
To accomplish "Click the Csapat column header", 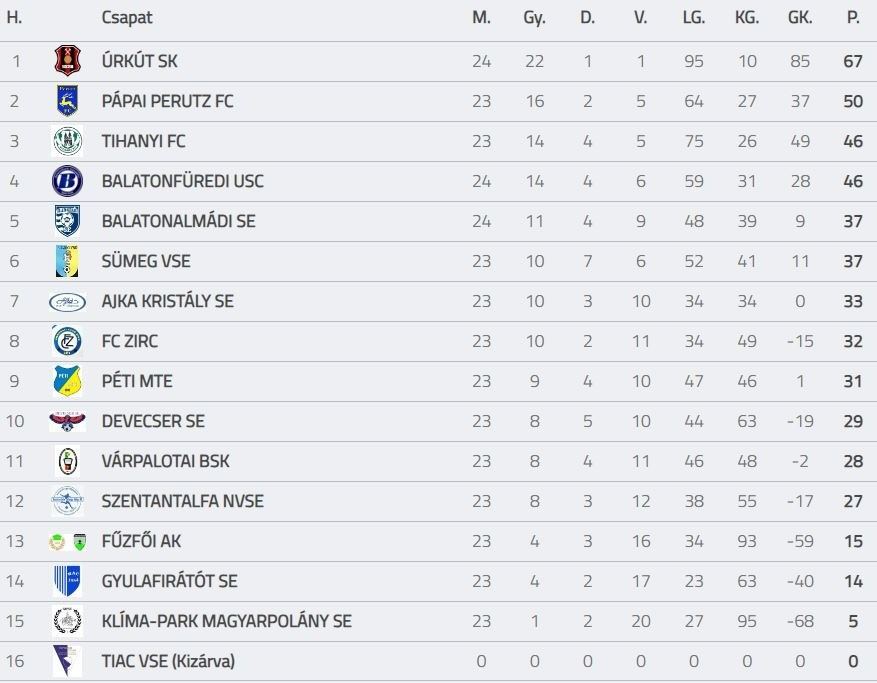I will [127, 18].
